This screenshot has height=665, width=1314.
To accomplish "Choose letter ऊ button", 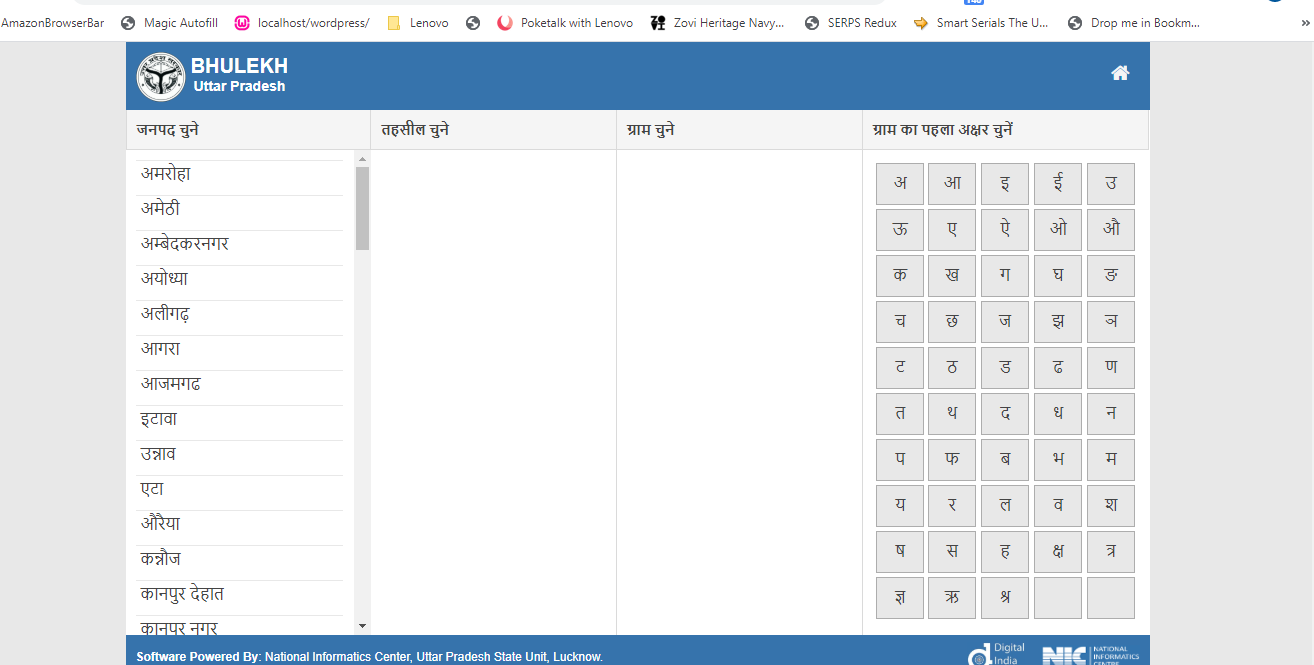I will (900, 230).
